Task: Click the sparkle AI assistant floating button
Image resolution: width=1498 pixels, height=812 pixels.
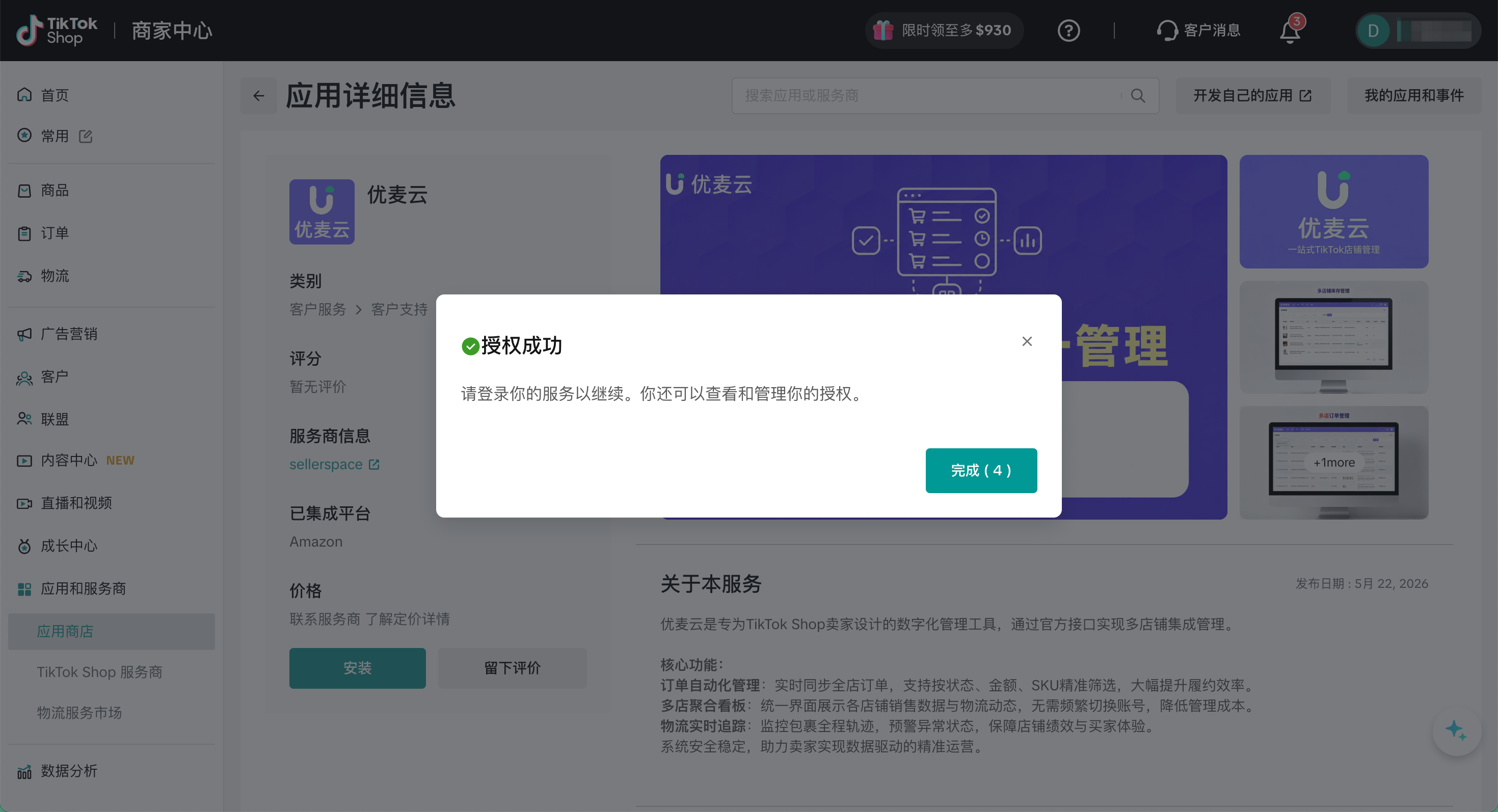Action: (x=1456, y=730)
